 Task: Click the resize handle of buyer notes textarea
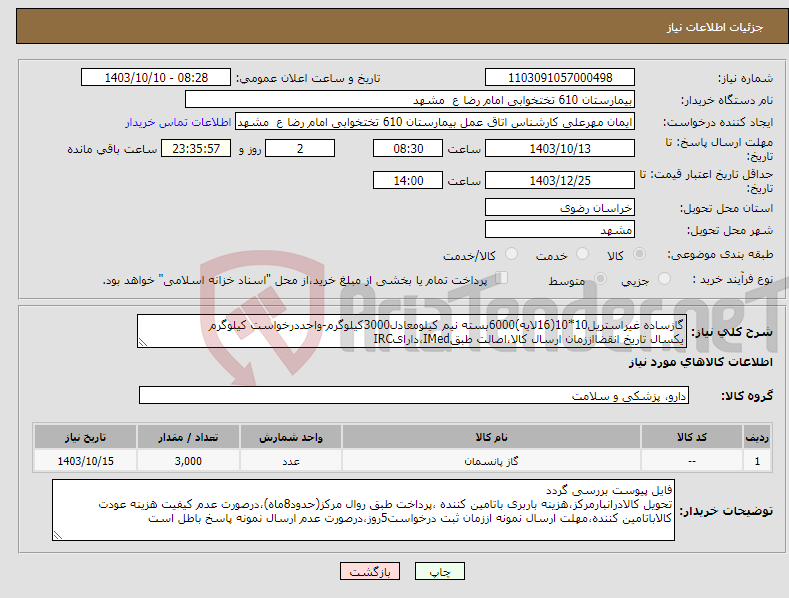[58, 536]
